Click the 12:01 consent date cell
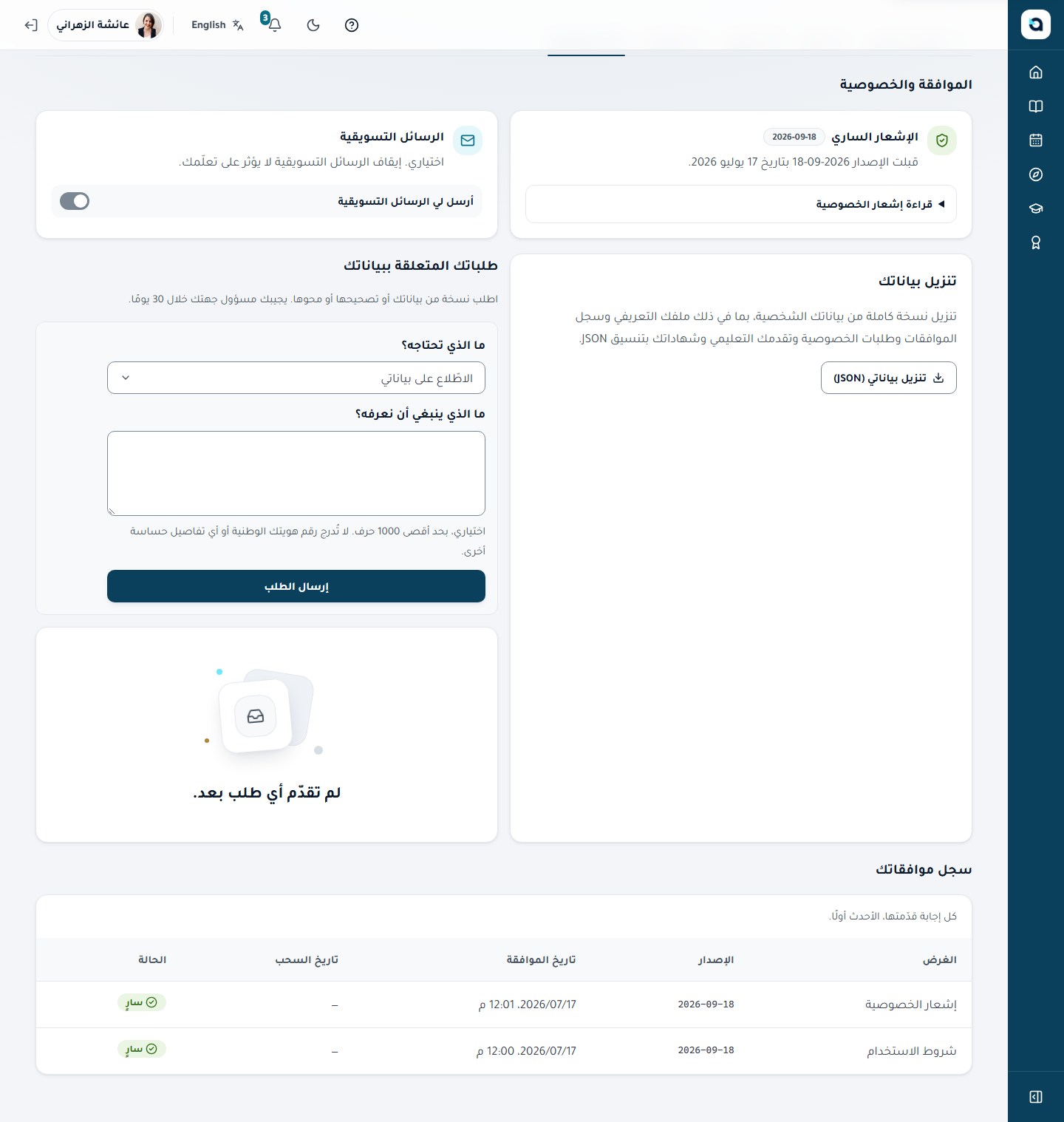The height and width of the screenshot is (1122, 1064). (x=528, y=1004)
